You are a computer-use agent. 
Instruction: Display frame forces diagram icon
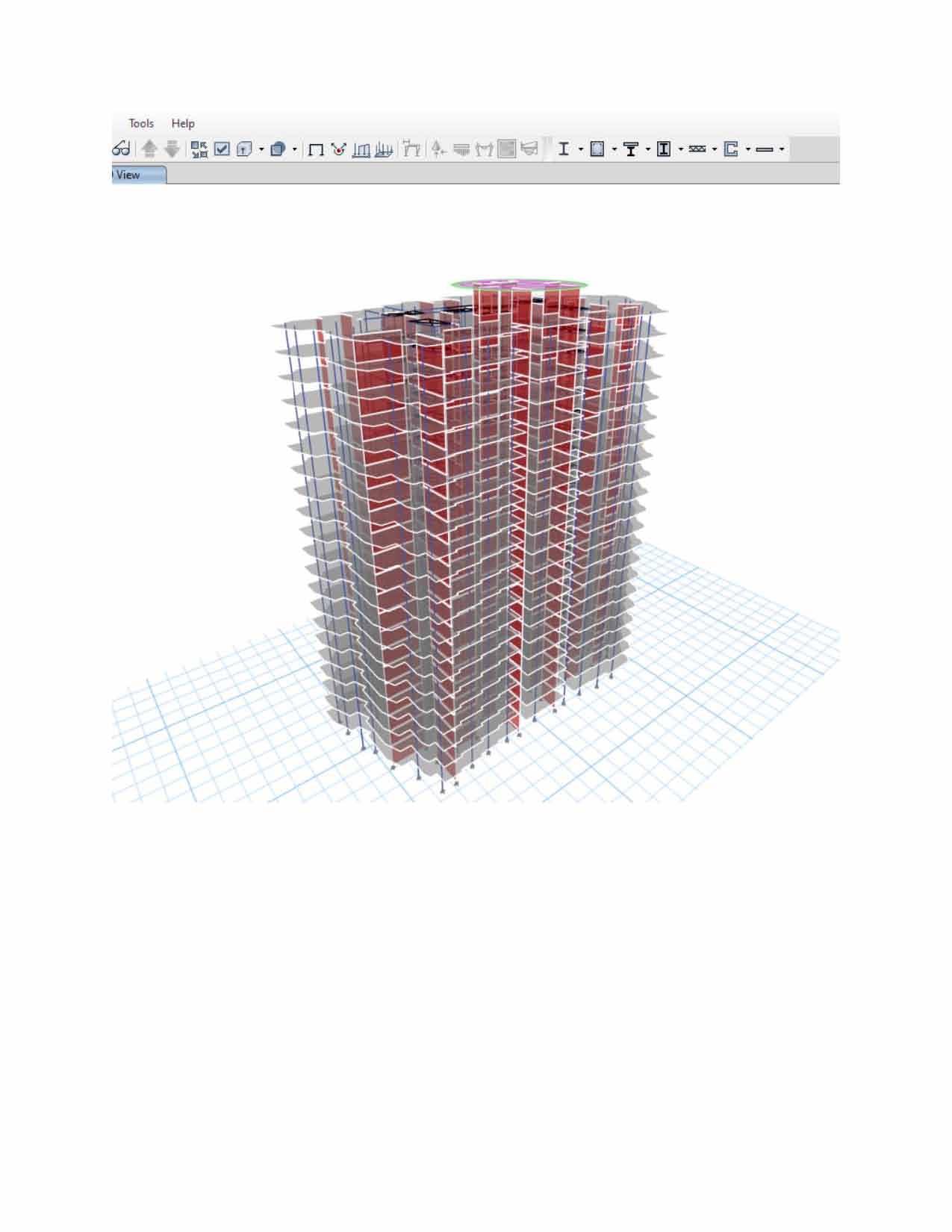point(361,150)
